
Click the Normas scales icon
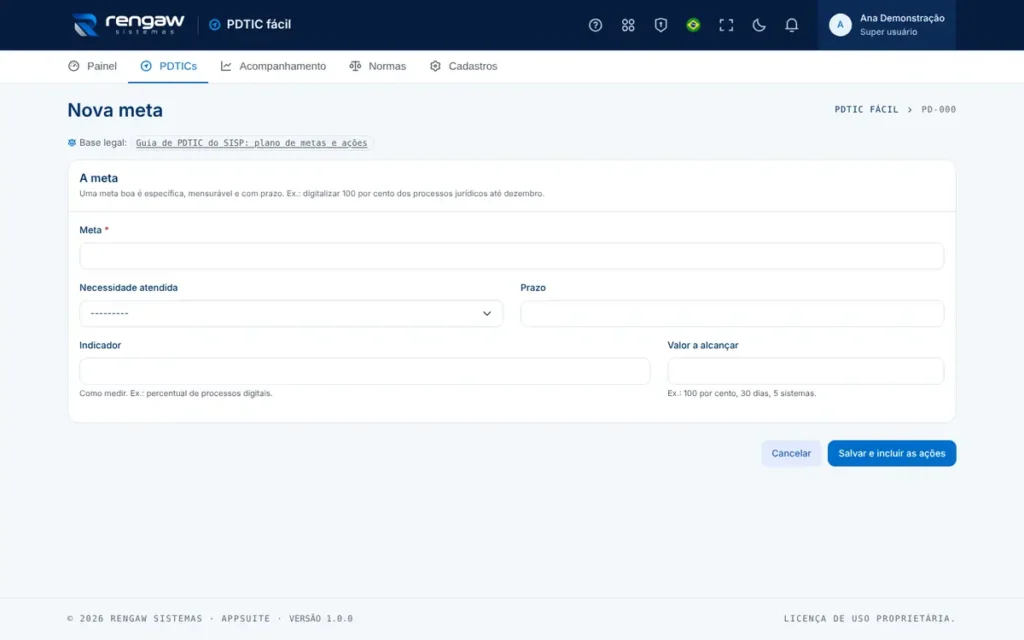[x=355, y=66]
